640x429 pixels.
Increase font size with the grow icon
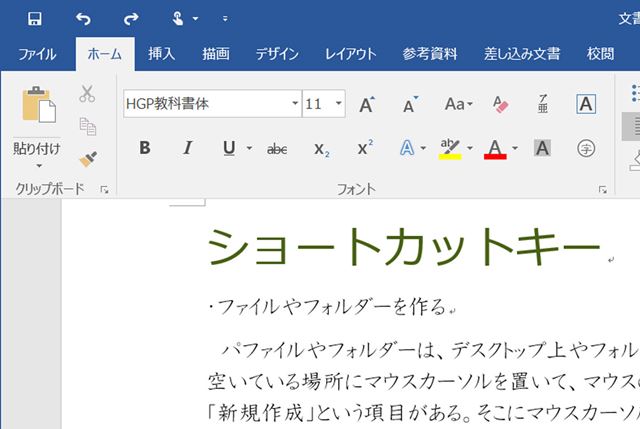pyautogui.click(x=367, y=104)
